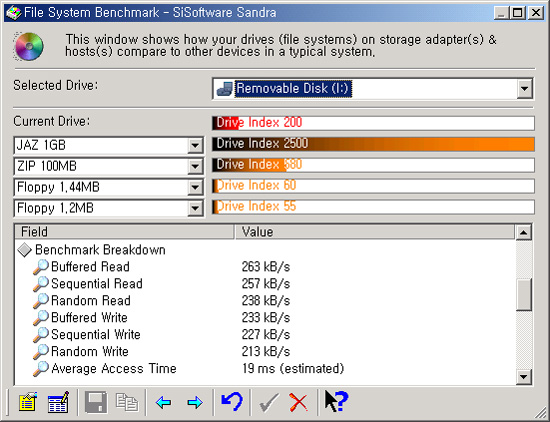Click the floppy disk Save icon
550x422 pixels.
pyautogui.click(x=96, y=402)
